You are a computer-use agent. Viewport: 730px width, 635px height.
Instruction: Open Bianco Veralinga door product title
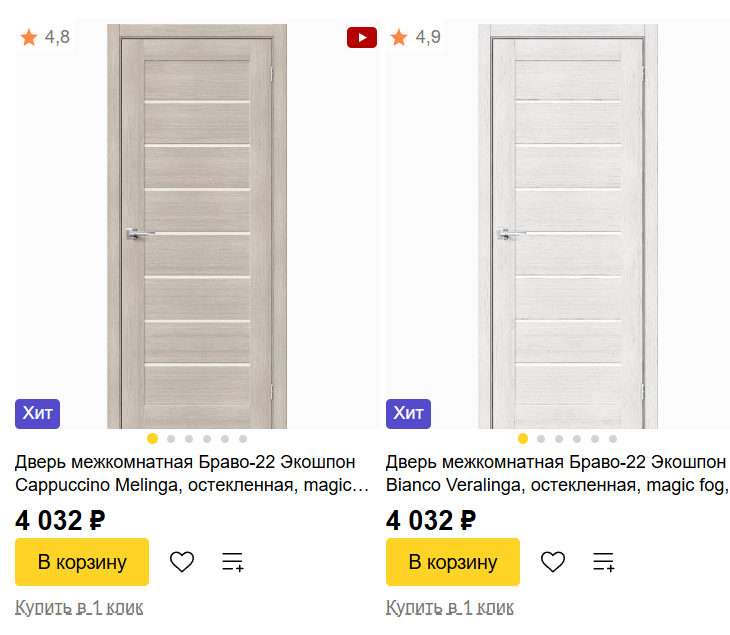(557, 474)
